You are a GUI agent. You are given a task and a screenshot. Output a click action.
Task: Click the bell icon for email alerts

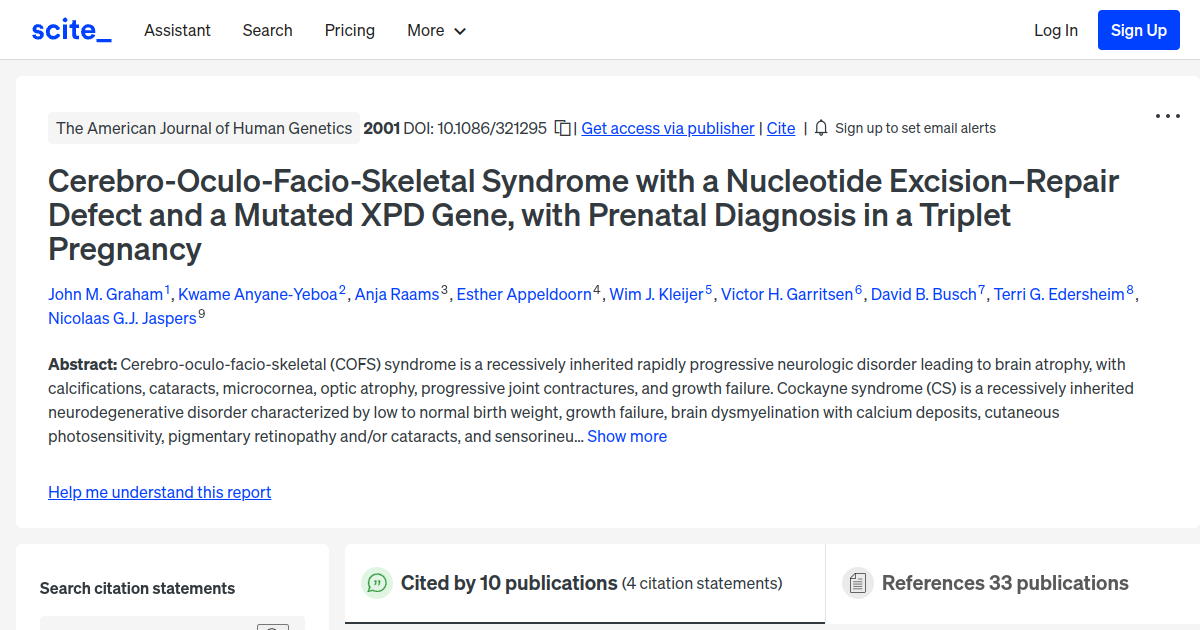(820, 128)
